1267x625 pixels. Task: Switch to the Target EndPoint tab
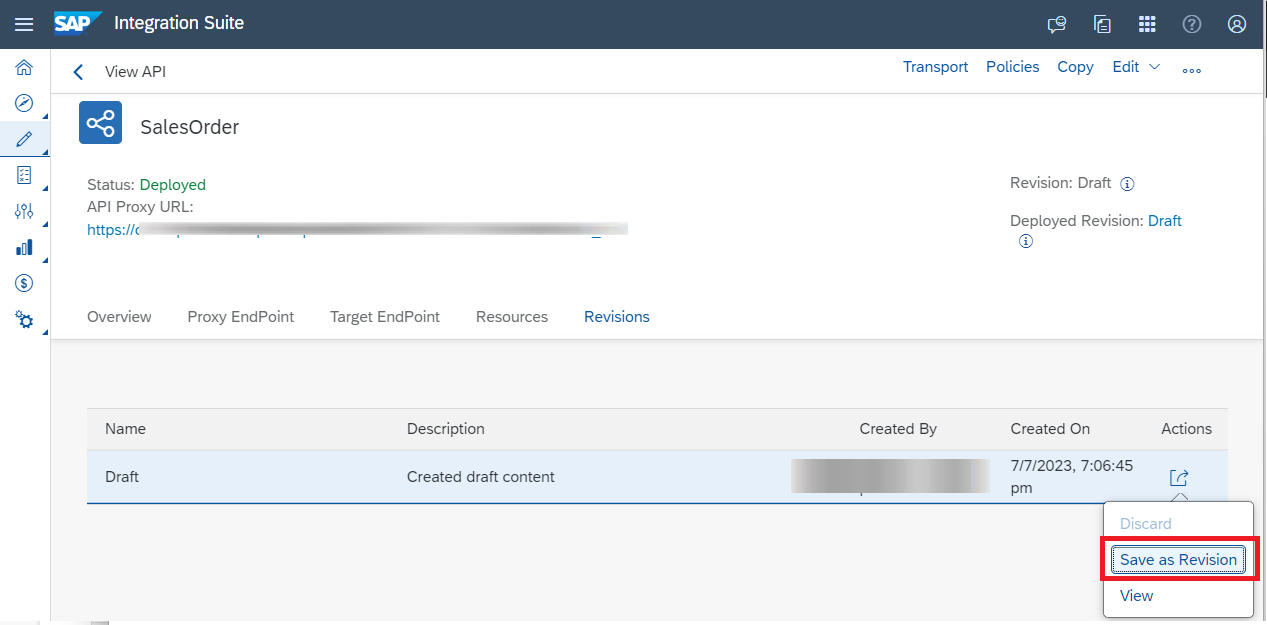click(x=385, y=317)
